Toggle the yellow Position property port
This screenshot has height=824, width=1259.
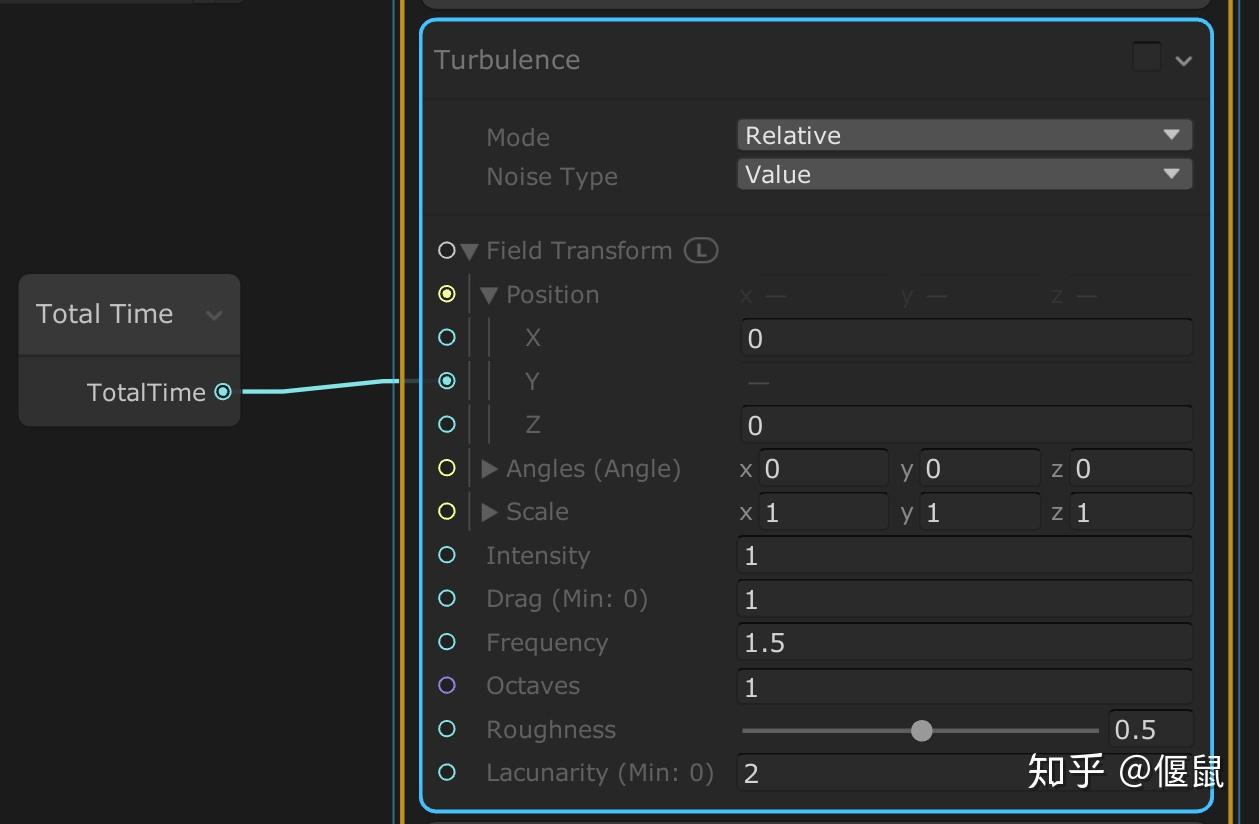tap(447, 294)
